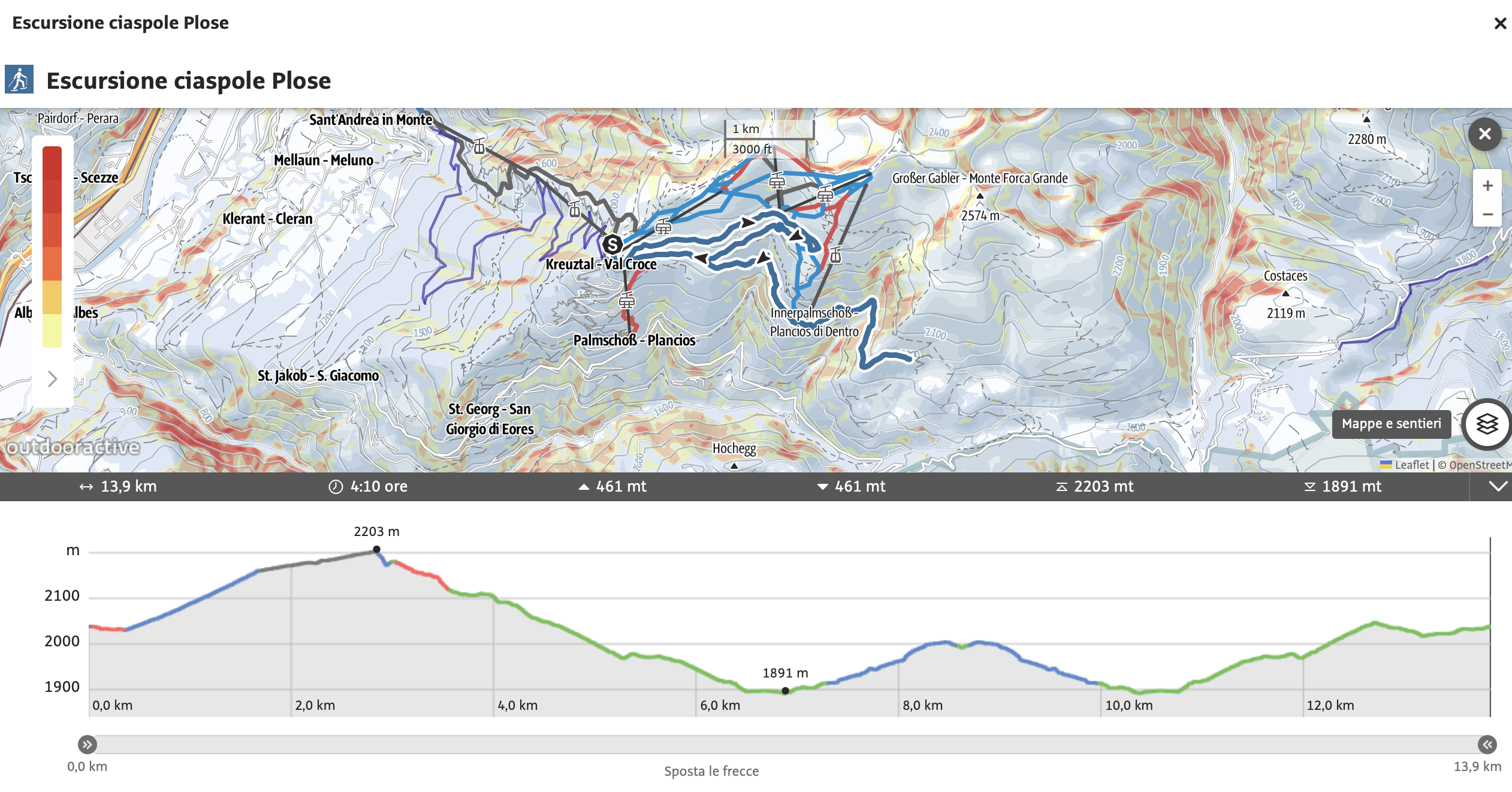Click the OpenStreetMap attribution link
The width and height of the screenshot is (1512, 792).
[x=1479, y=465]
